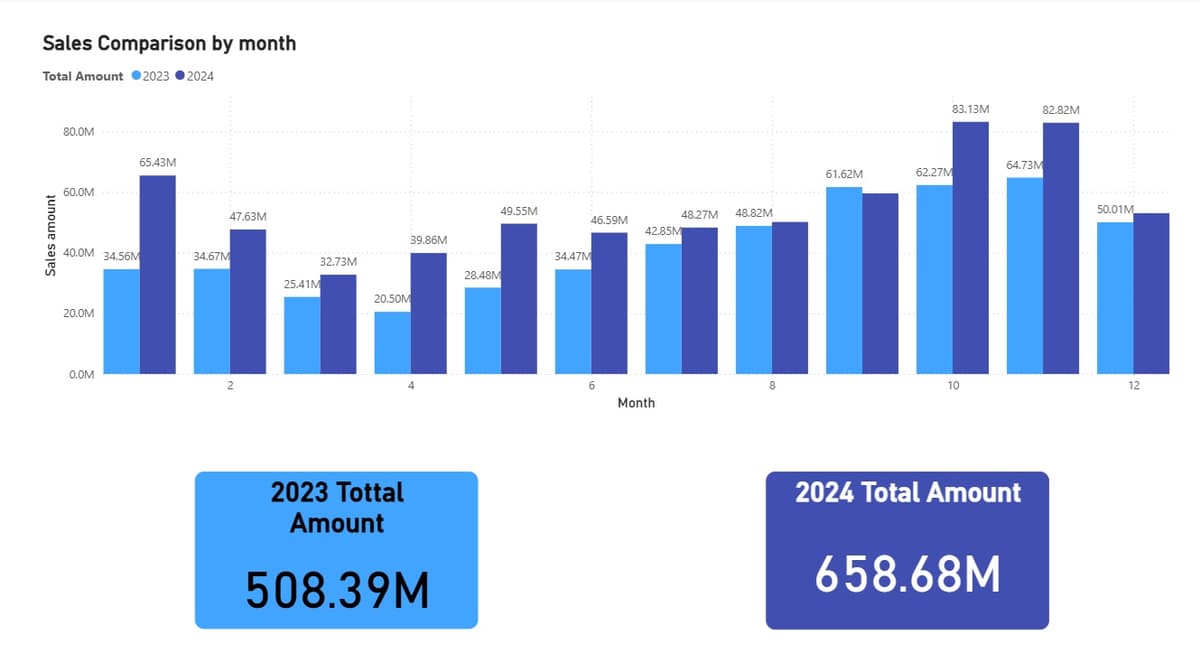This screenshot has height=655, width=1200.
Task: Click the 49.55M dark blue bar
Action: pyautogui.click(x=519, y=299)
